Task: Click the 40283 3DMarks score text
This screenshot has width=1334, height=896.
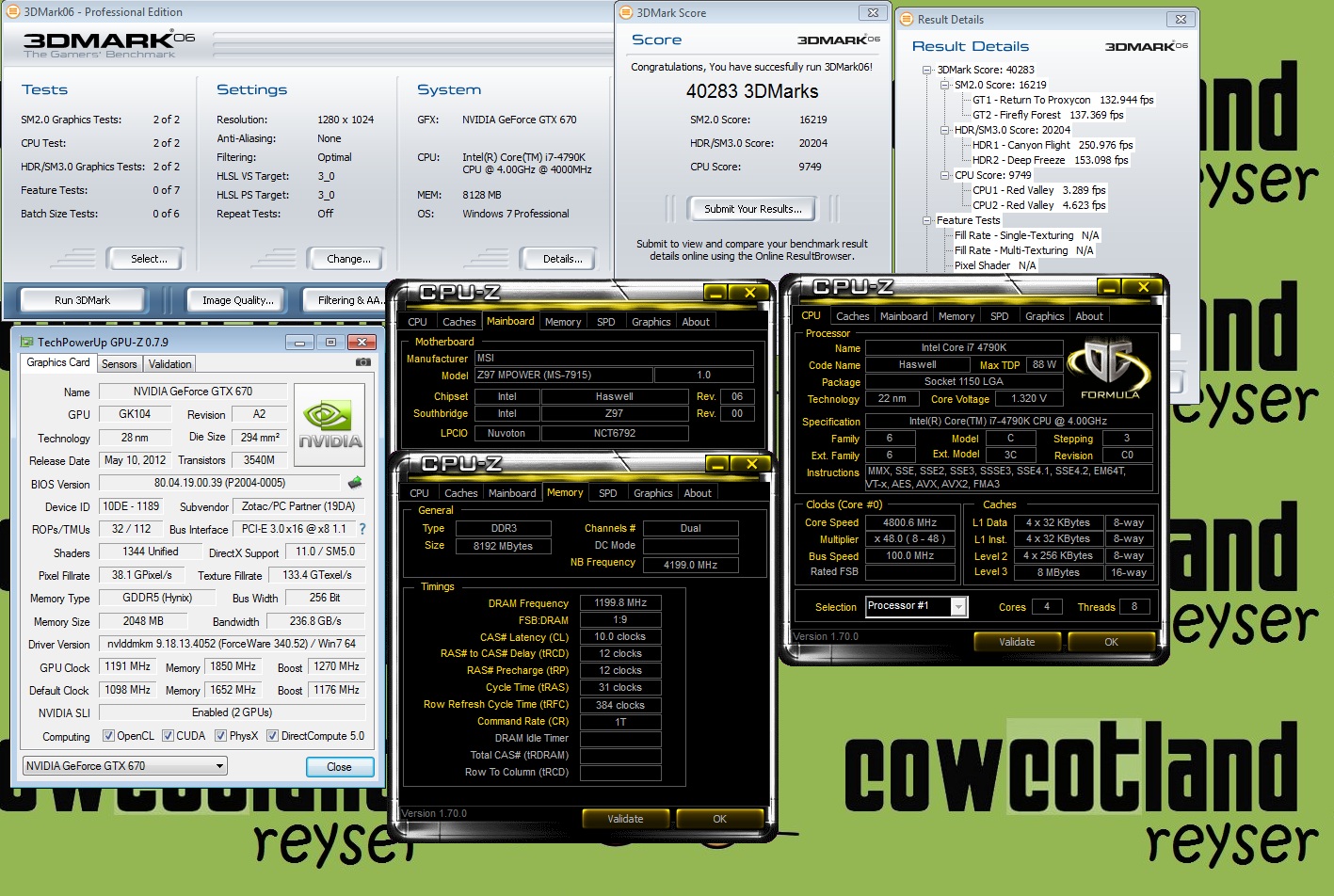Action: click(752, 91)
